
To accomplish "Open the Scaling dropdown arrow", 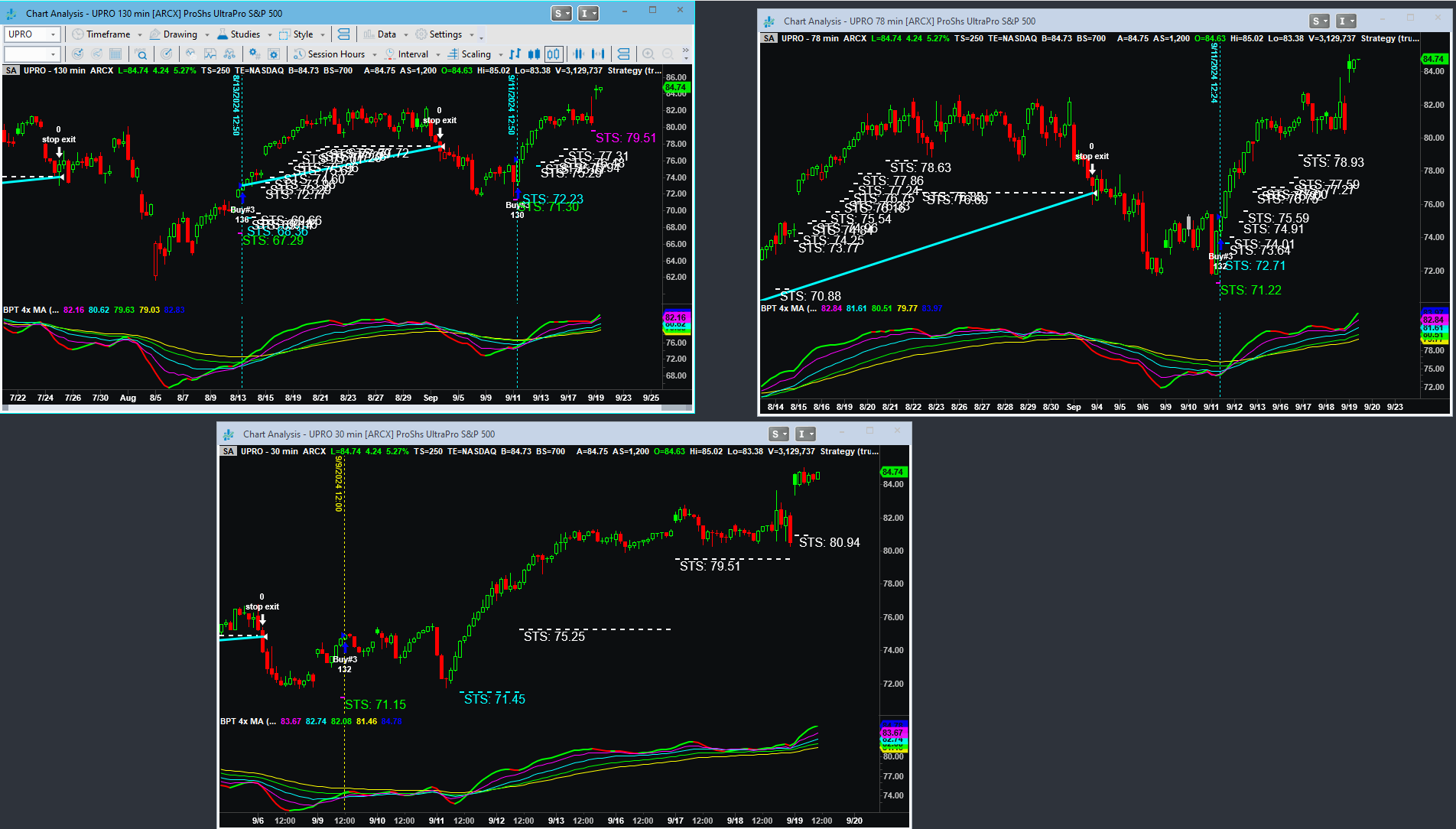I will 501,54.
